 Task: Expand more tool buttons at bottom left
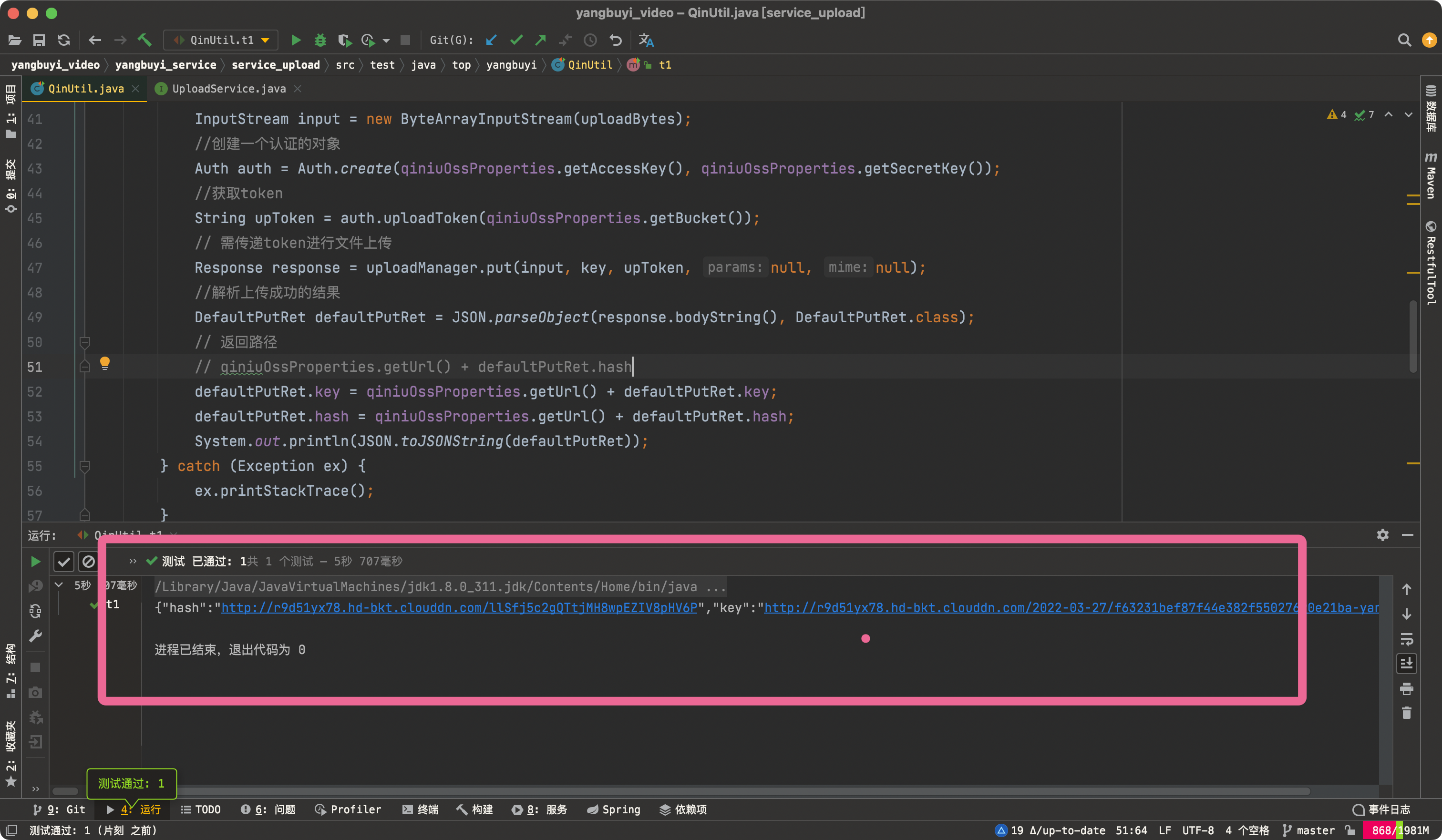coord(35,789)
